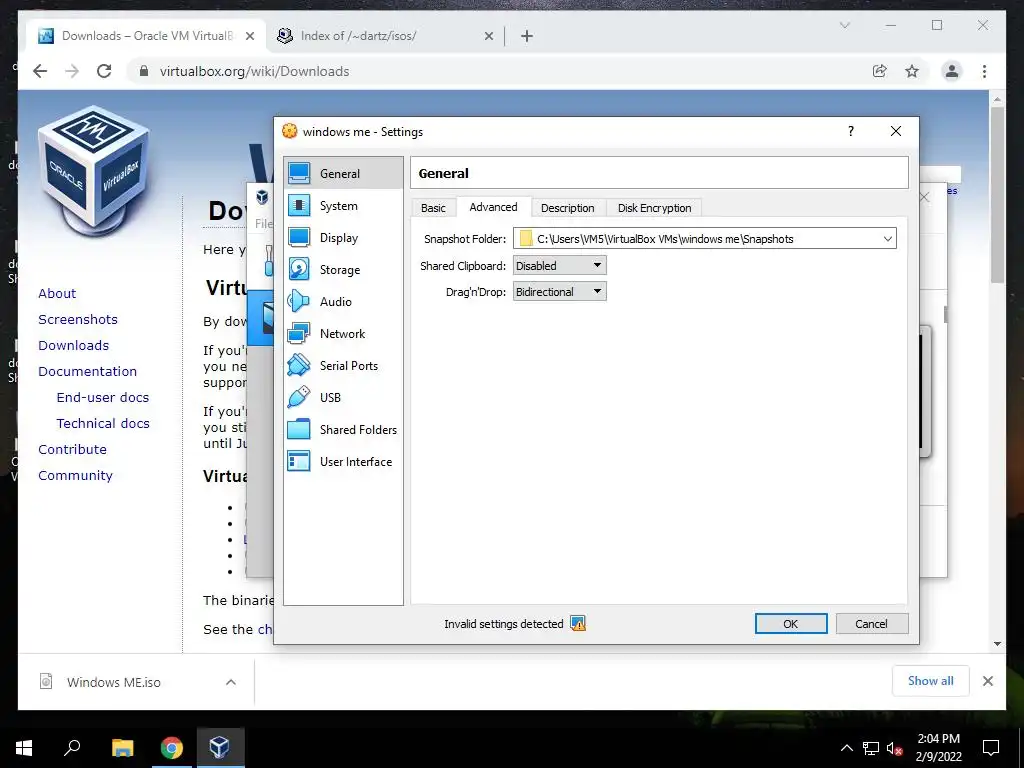Confirm settings with OK
The height and width of the screenshot is (768, 1024).
pos(791,624)
